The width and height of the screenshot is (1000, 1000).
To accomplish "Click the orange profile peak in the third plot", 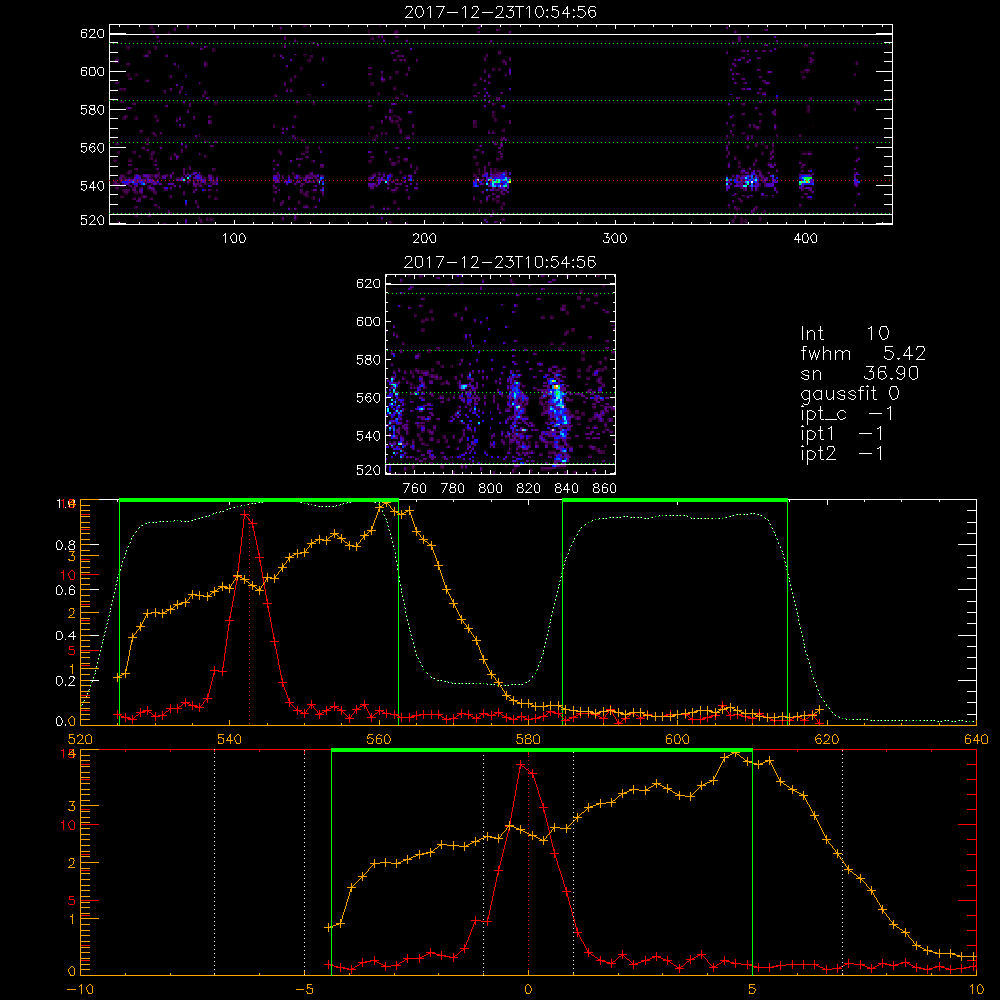I will click(385, 504).
